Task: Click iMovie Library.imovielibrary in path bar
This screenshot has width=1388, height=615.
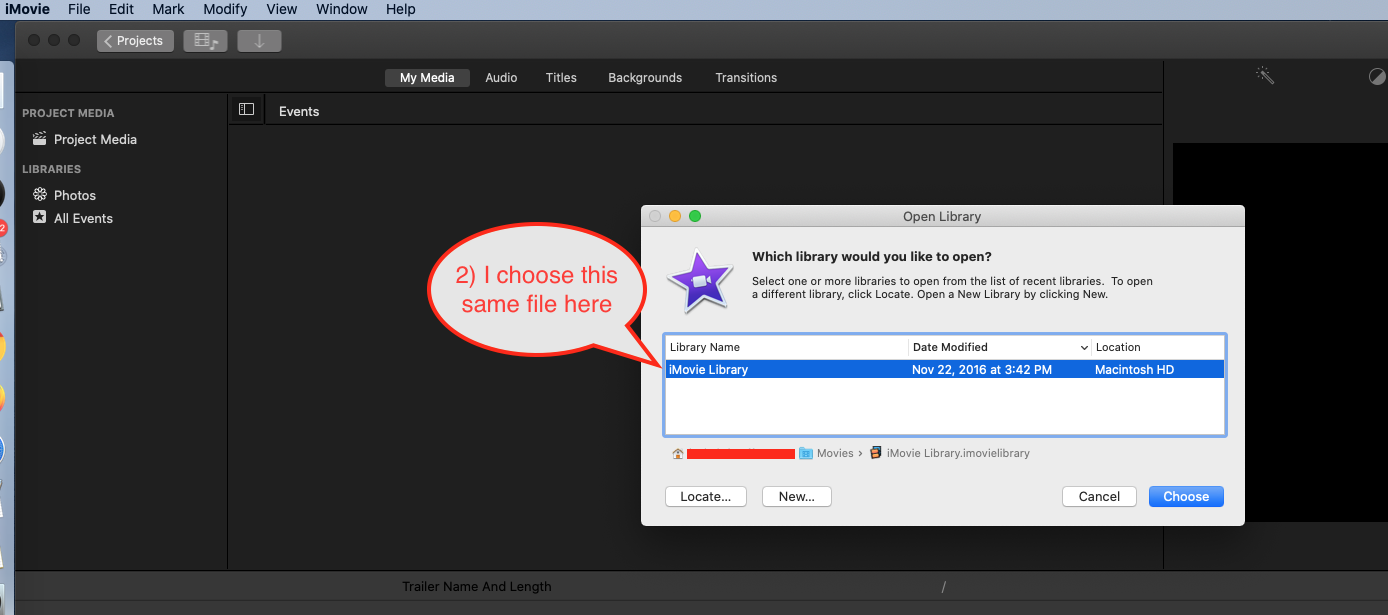Action: click(950, 453)
